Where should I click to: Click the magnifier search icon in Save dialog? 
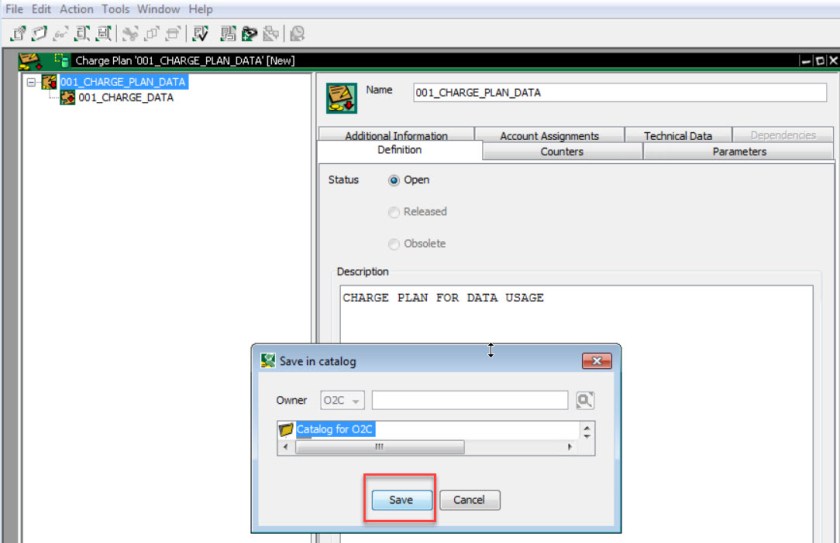[584, 401]
